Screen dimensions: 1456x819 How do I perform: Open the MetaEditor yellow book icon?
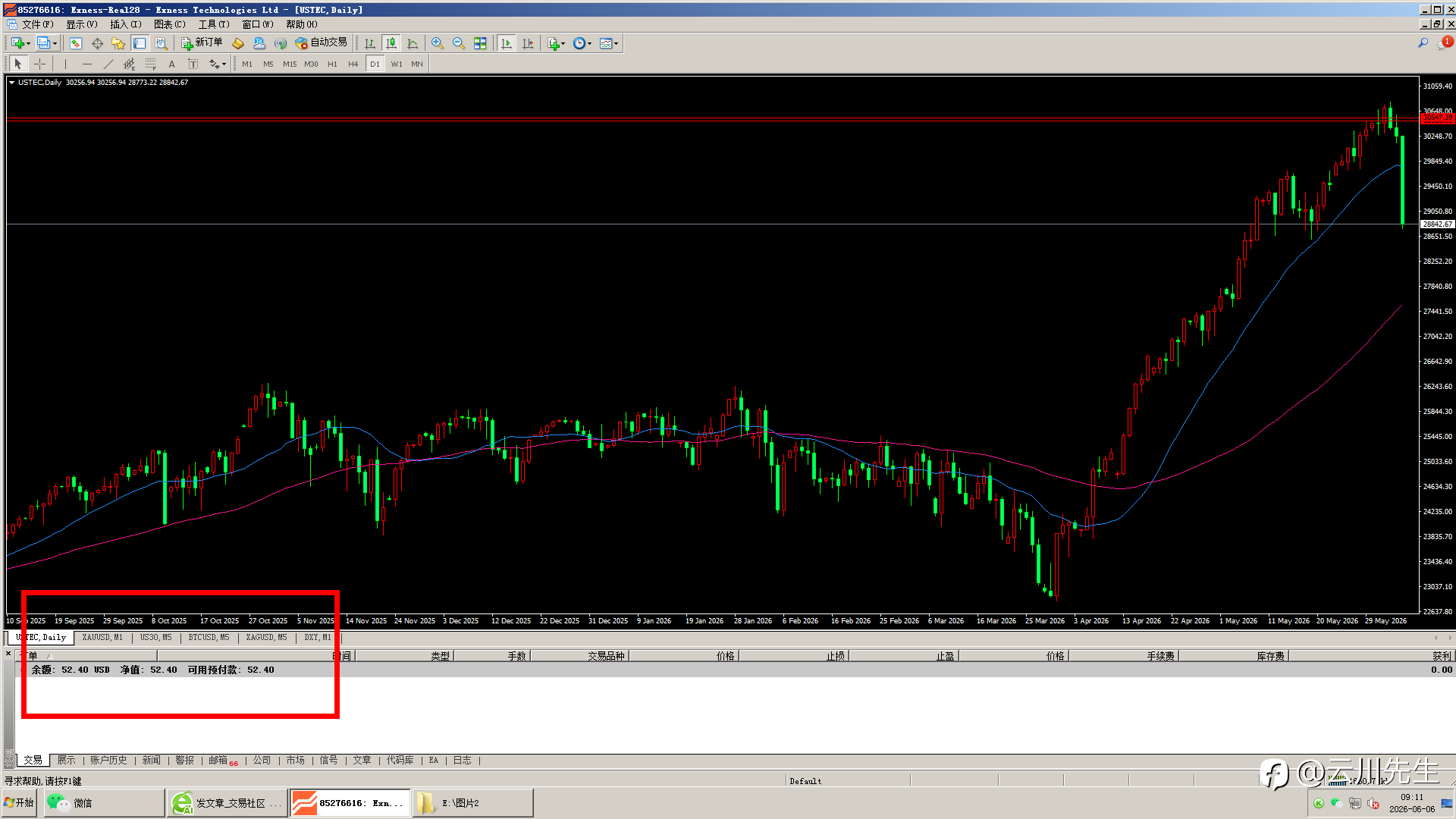point(238,43)
